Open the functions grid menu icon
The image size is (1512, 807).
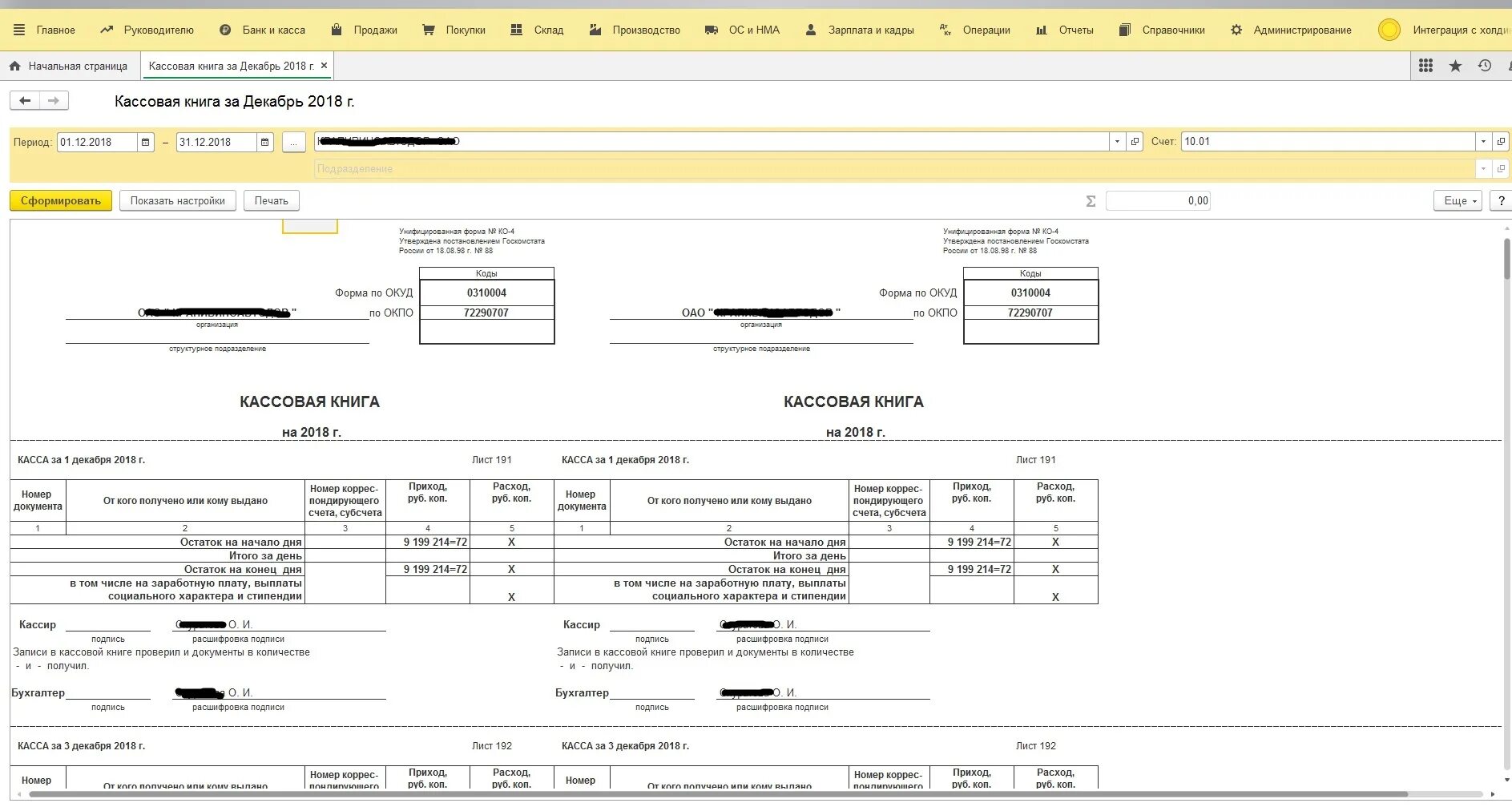[x=1425, y=66]
